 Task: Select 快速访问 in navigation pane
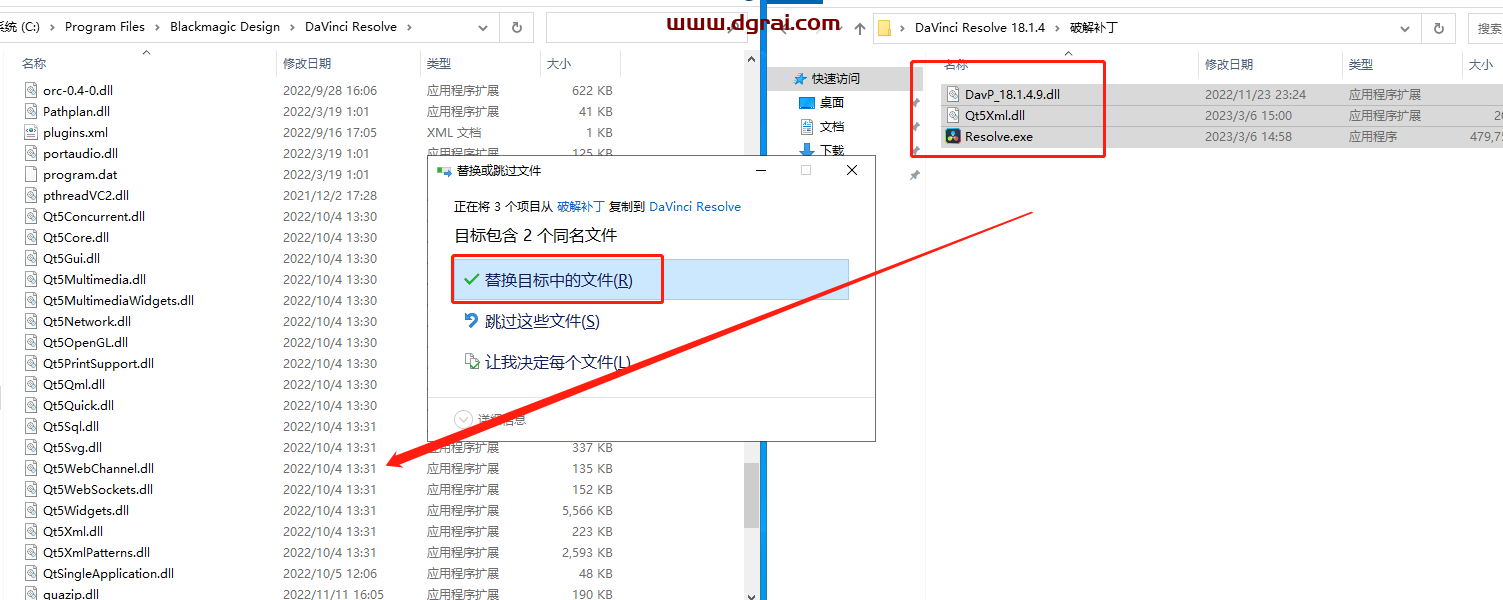pyautogui.click(x=836, y=78)
